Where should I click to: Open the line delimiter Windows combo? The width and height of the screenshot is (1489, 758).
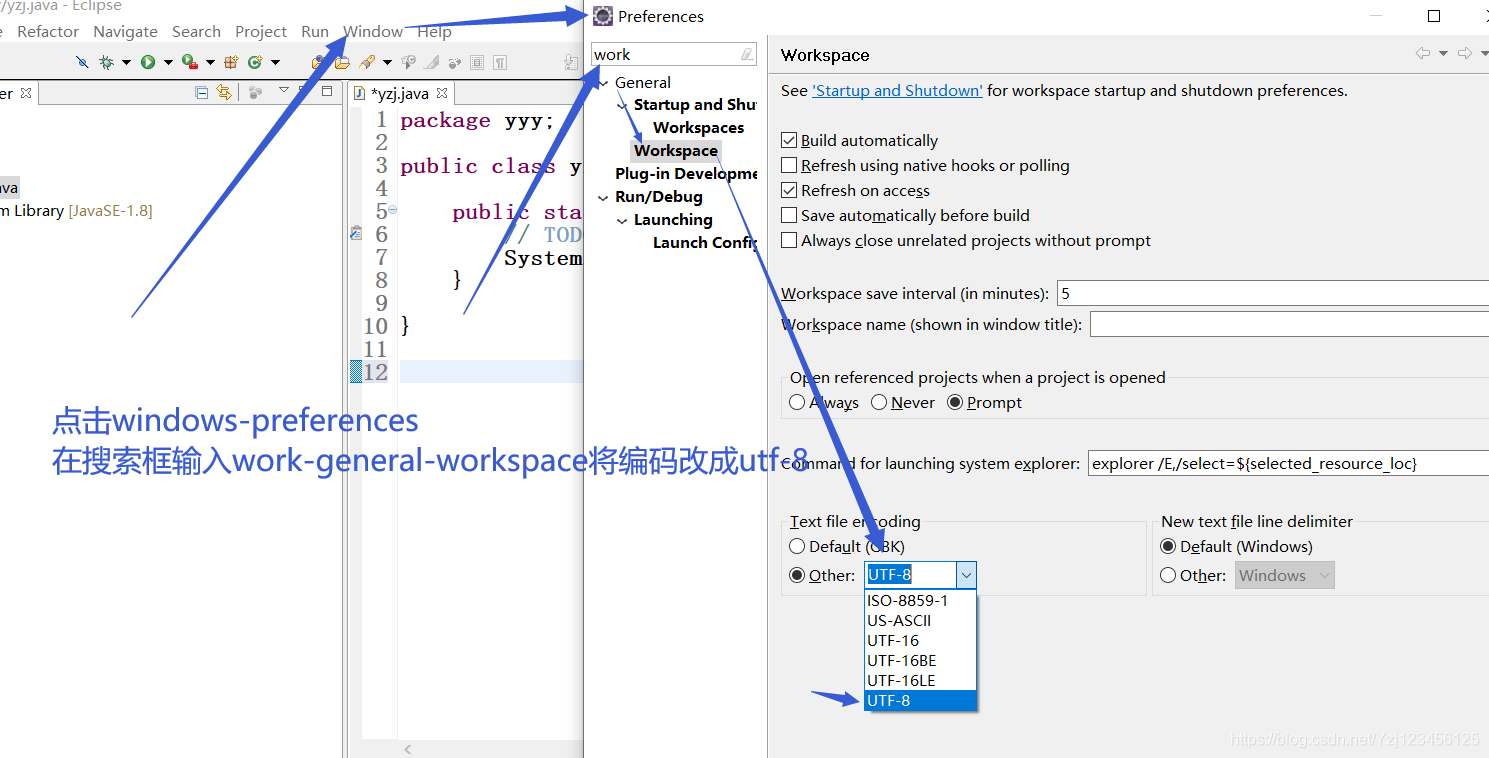[x=1284, y=575]
